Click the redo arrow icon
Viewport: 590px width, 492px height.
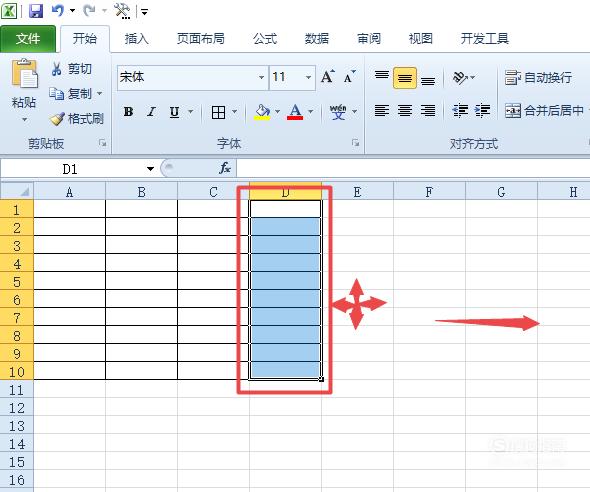coord(89,11)
